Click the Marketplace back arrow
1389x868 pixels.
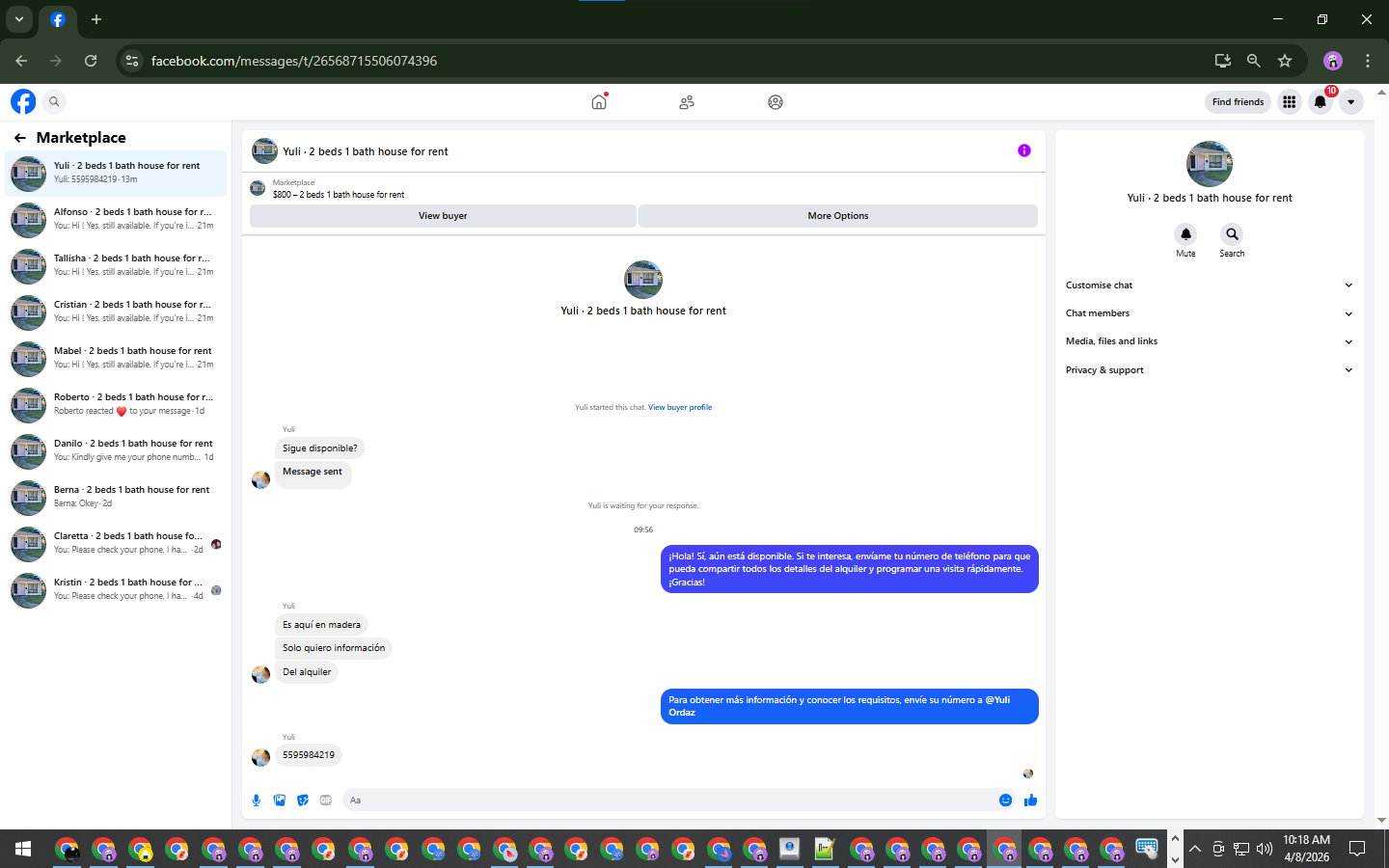click(x=19, y=138)
